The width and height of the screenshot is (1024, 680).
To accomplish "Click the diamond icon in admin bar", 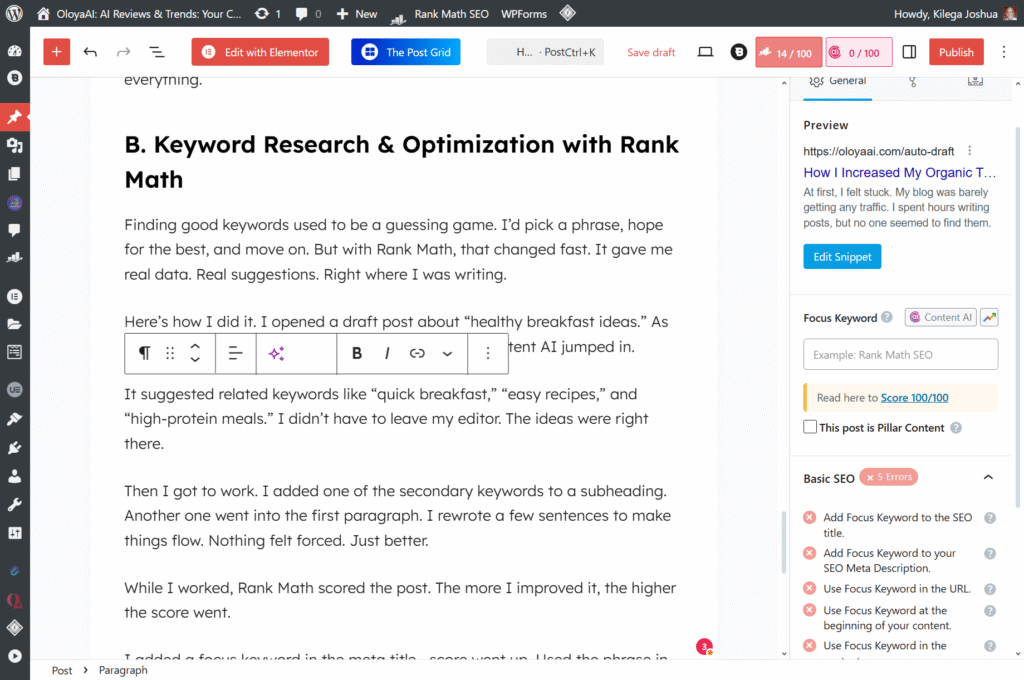I will [x=568, y=13].
